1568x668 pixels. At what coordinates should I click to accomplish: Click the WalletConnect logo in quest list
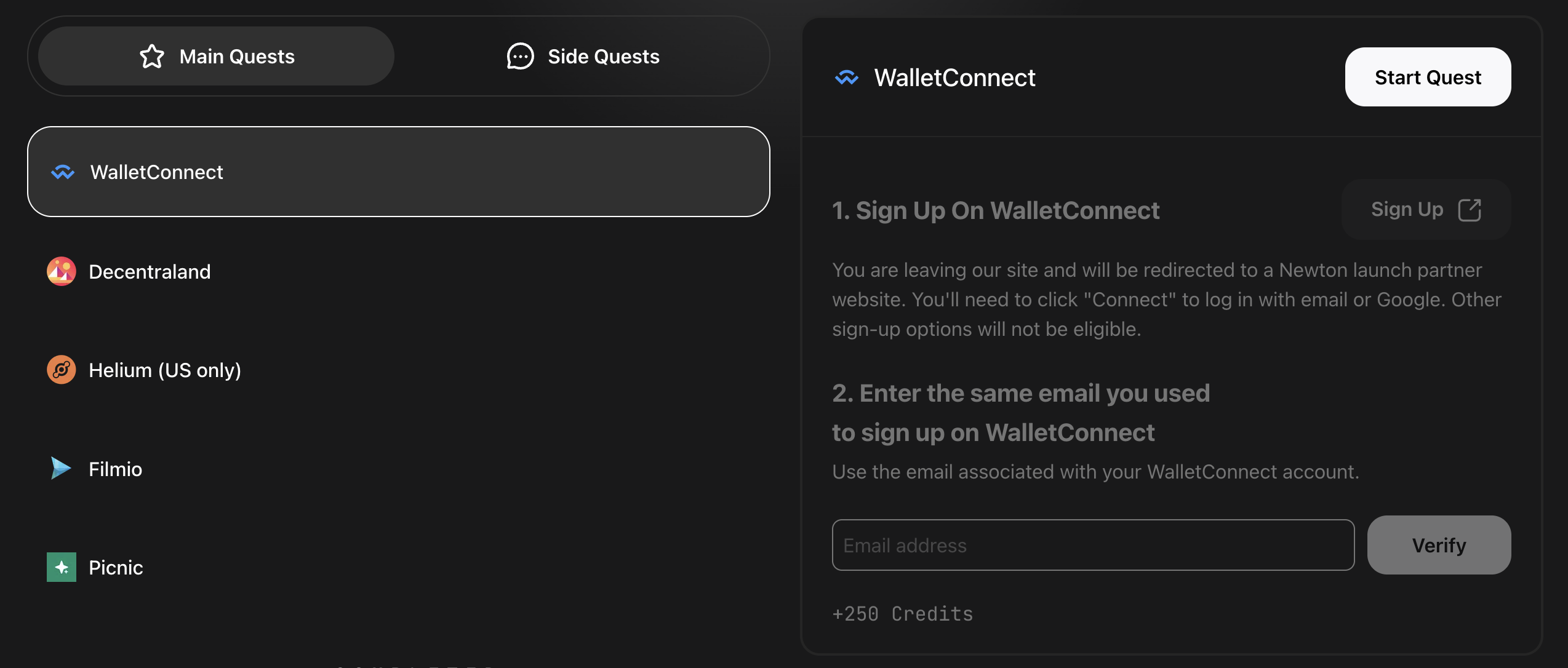[63, 172]
